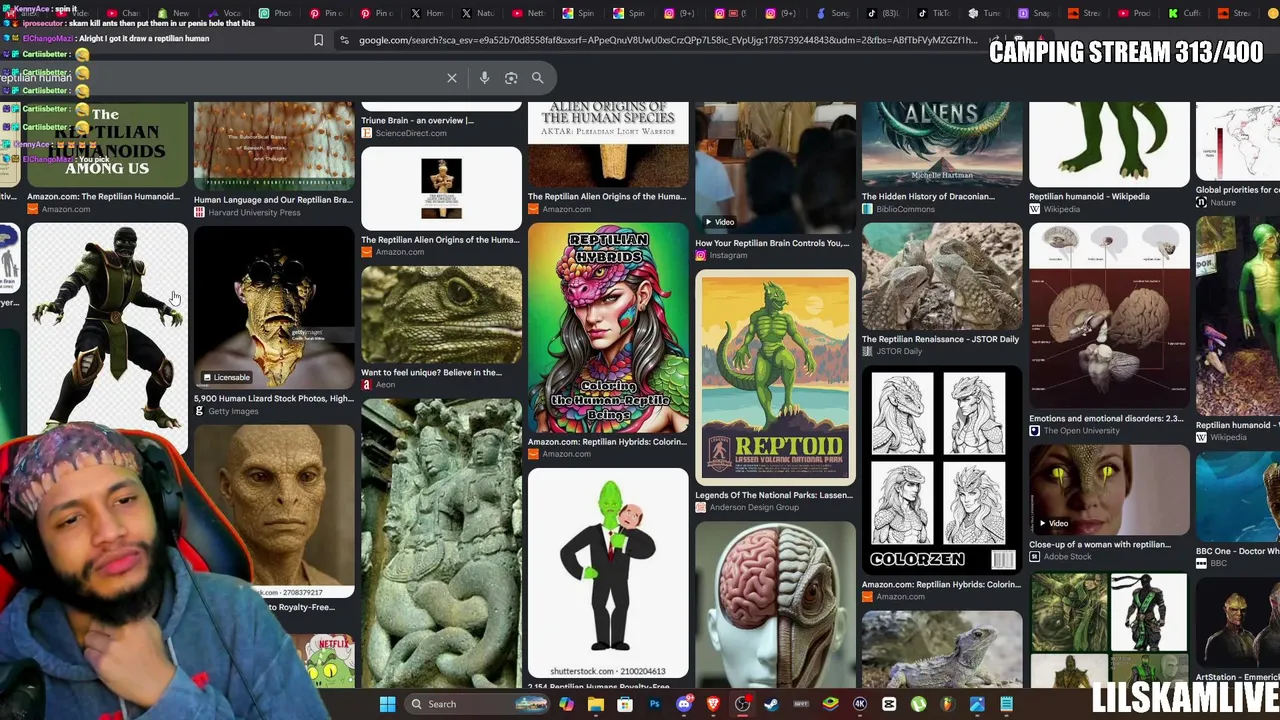
Task: Open woman with yellow reptilian eyes video
Action: point(1109,490)
